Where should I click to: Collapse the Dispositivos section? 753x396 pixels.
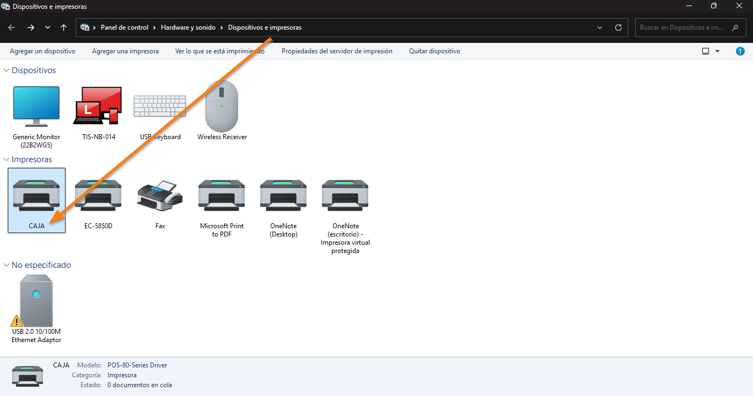point(6,71)
